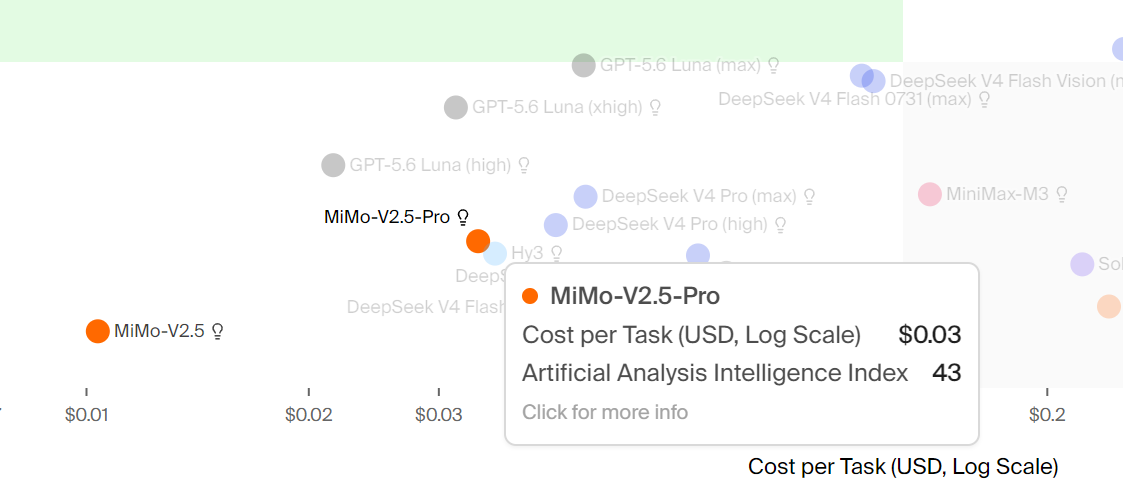Select the orange MiMo-V2.5 data point

(x=97, y=331)
